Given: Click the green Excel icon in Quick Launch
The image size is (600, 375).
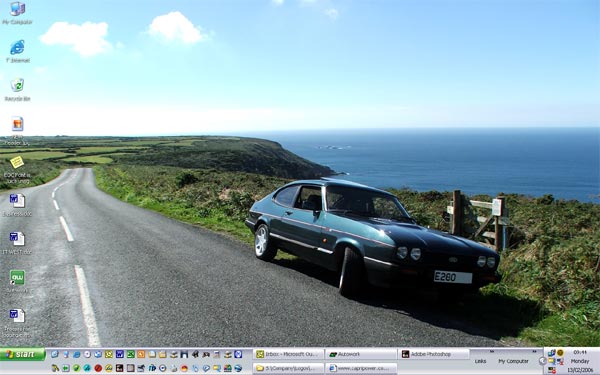Looking at the screenshot, I should click(x=130, y=354).
